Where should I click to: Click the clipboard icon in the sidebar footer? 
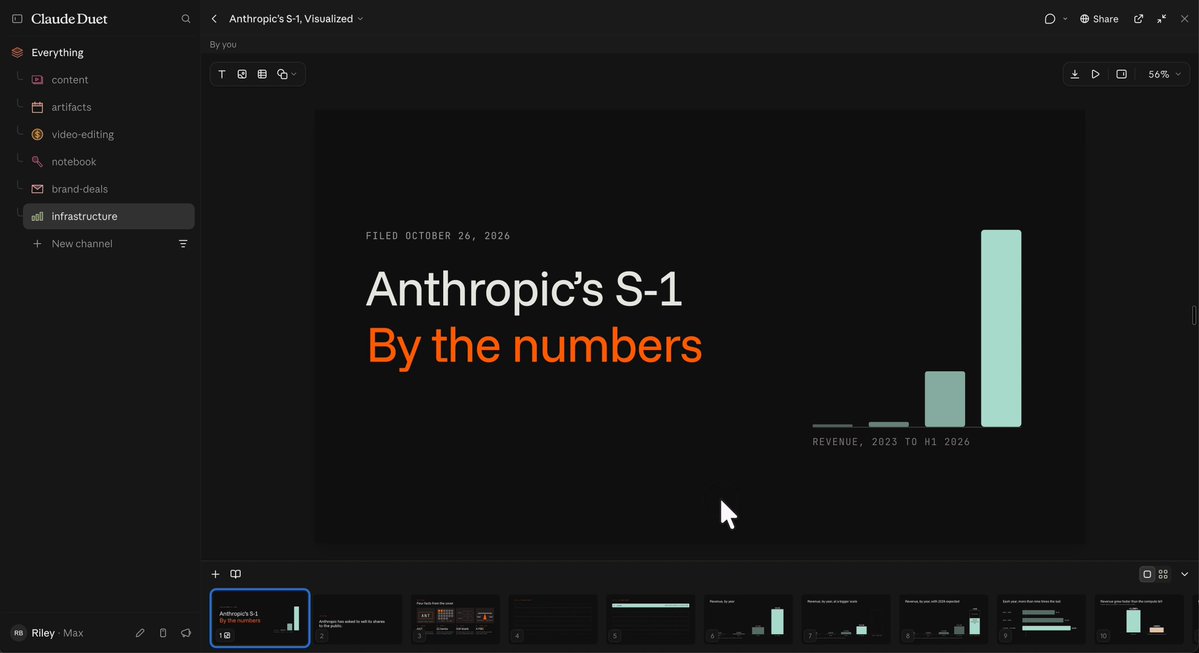163,633
